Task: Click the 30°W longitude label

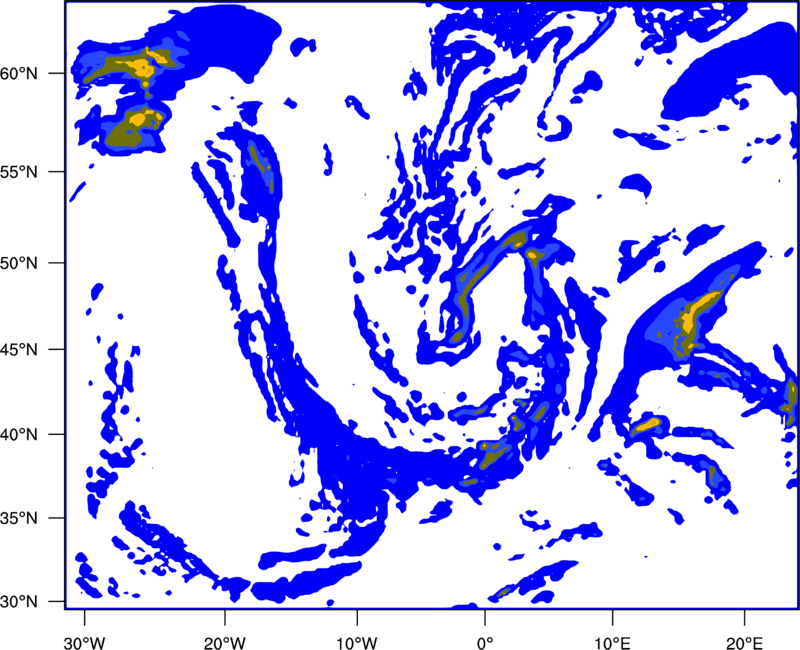Action: point(85,643)
